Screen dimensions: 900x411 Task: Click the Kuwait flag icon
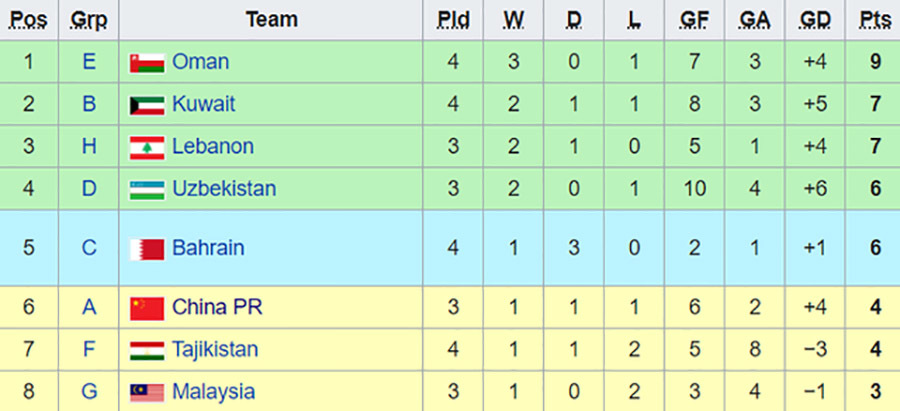click(x=146, y=105)
